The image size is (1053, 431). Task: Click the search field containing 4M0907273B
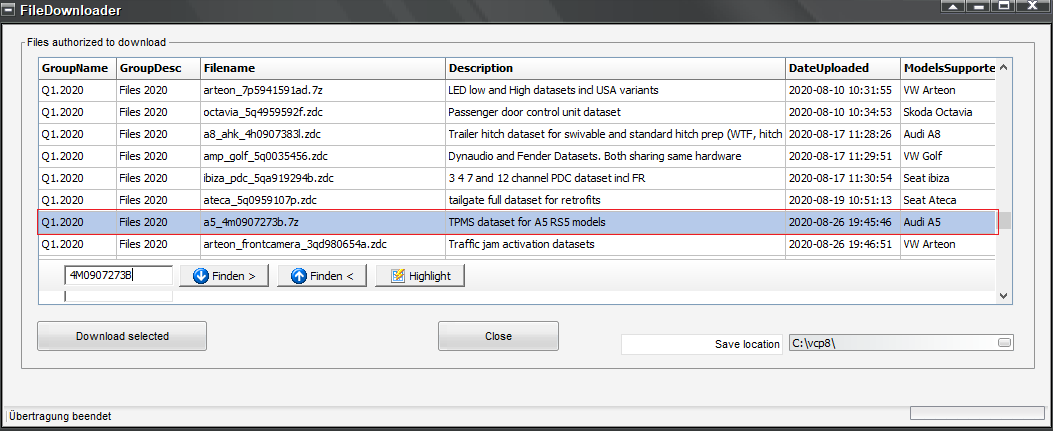(x=119, y=275)
